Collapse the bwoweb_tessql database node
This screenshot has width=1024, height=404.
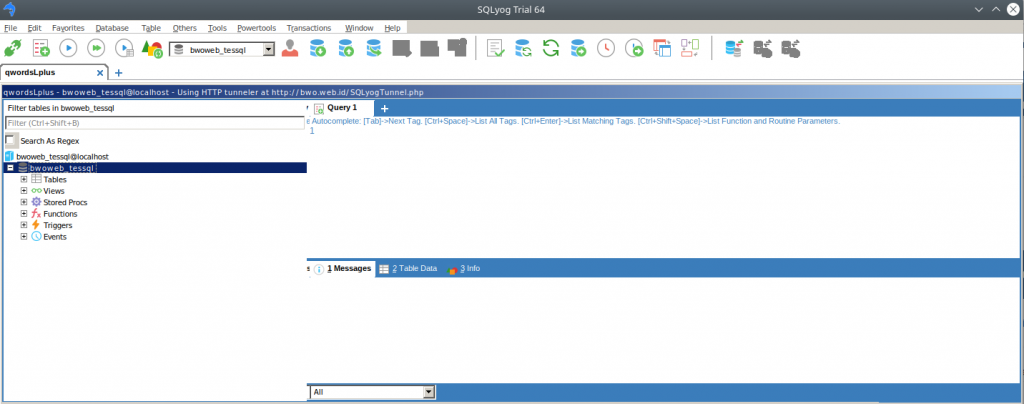tap(10, 168)
